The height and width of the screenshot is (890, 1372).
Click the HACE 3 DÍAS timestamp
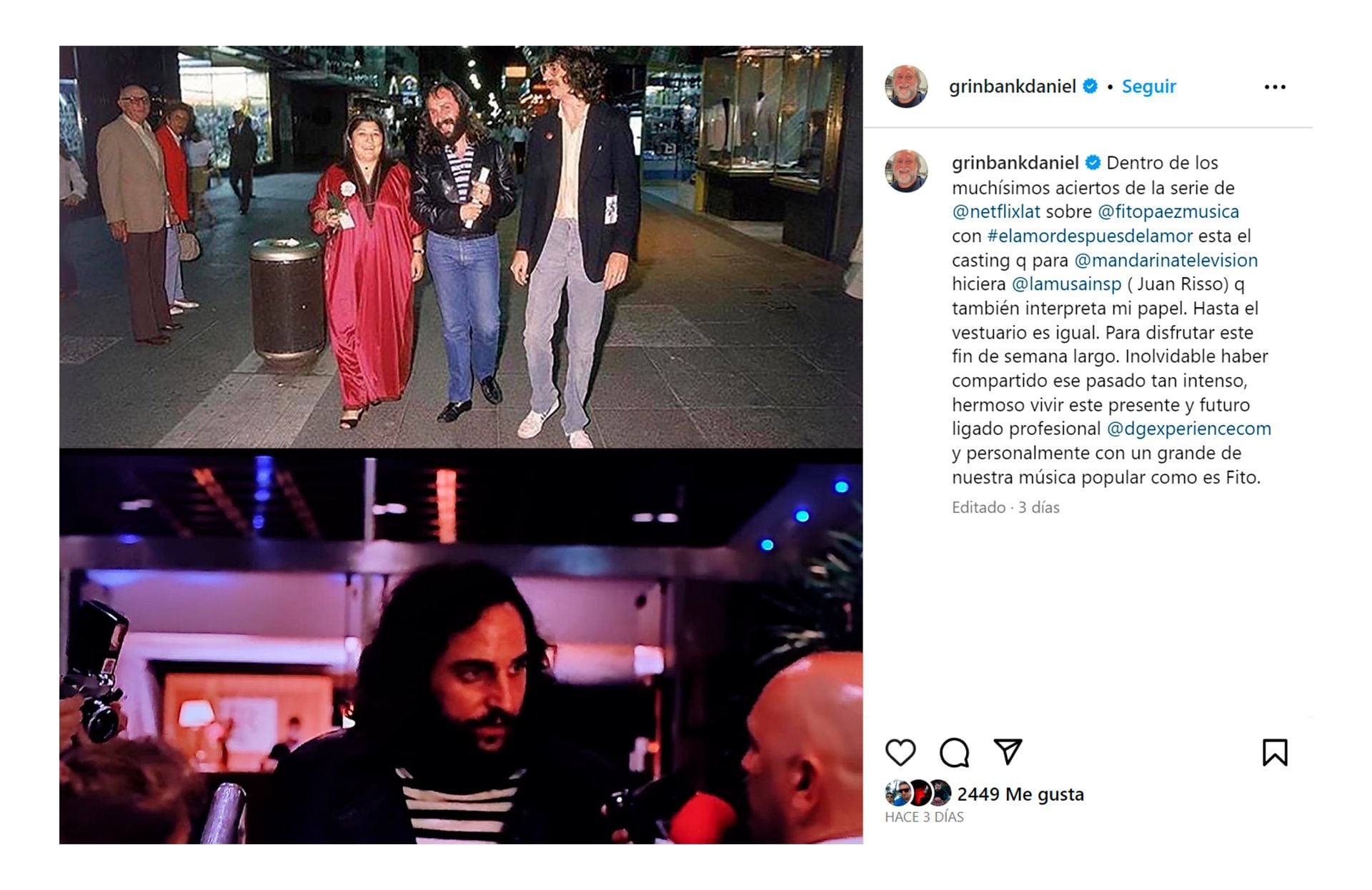[924, 817]
